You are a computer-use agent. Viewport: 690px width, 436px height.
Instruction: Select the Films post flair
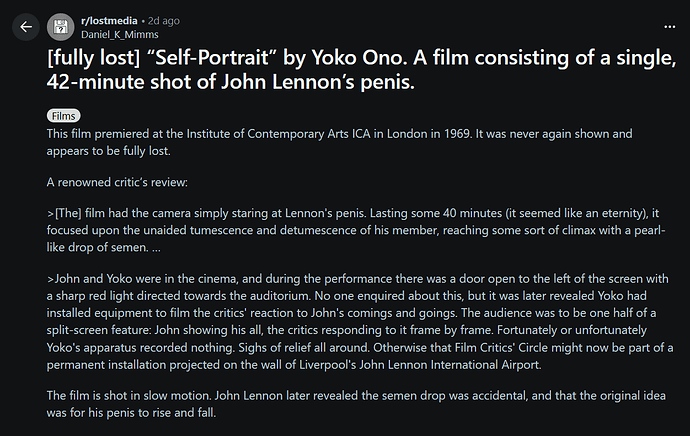pyautogui.click(x=63, y=116)
